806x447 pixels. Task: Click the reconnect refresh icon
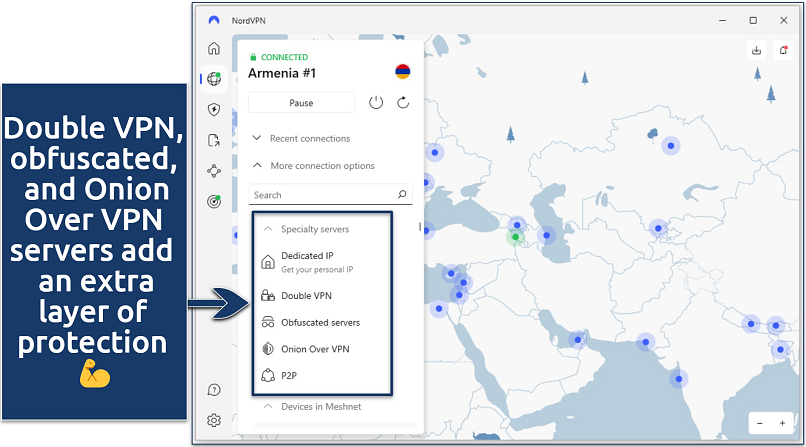pyautogui.click(x=403, y=102)
